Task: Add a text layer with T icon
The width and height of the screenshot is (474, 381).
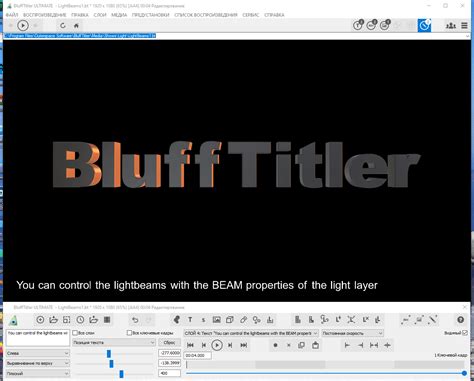Action: pos(190,320)
